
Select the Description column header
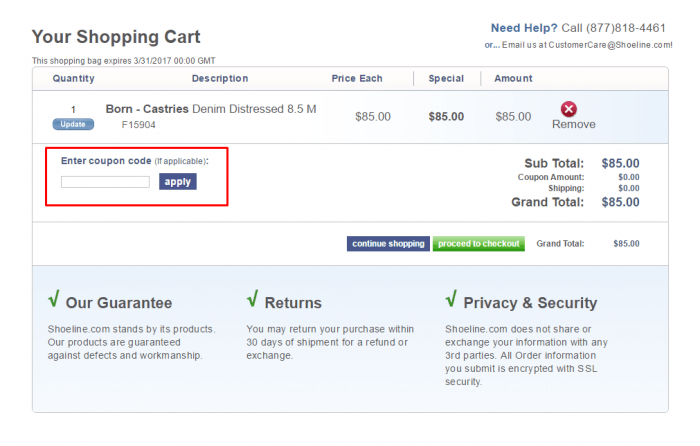point(220,78)
